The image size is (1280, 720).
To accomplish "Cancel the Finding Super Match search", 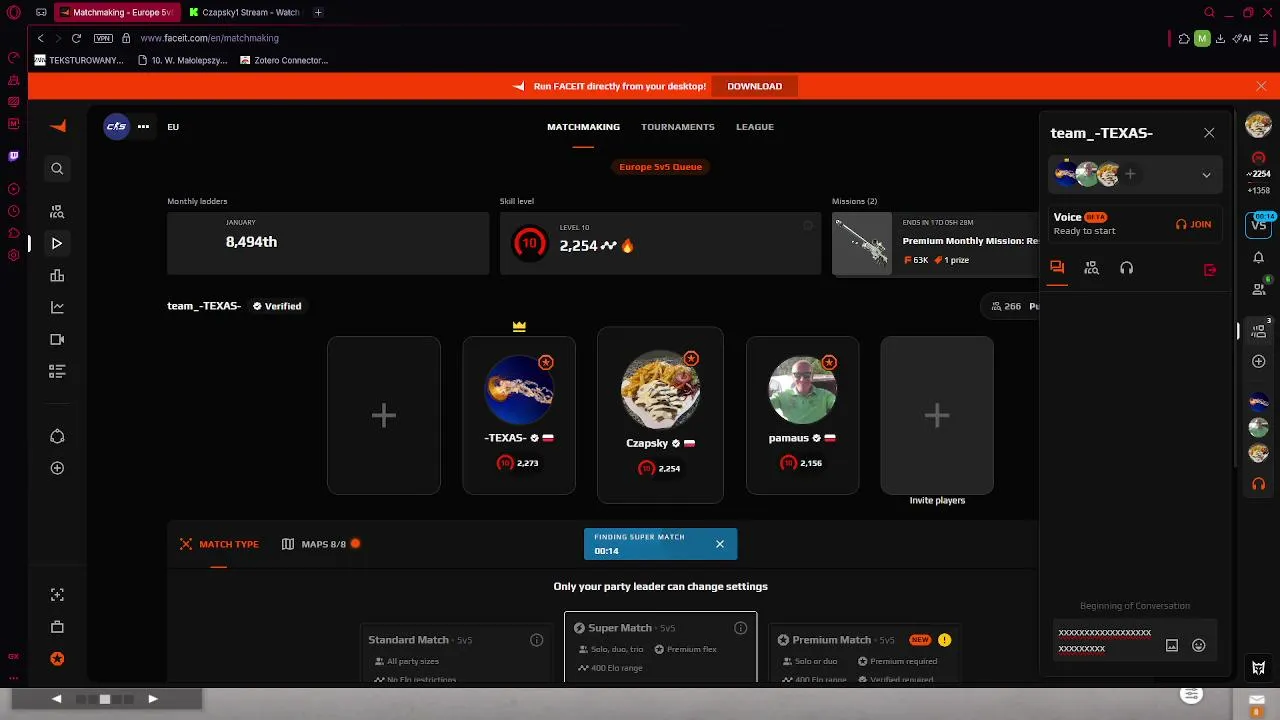I will [x=719, y=544].
